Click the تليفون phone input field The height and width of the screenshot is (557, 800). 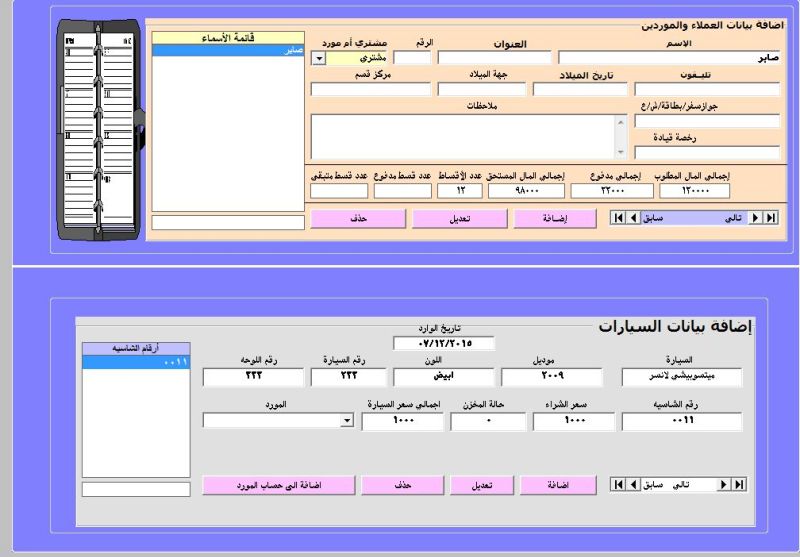coord(707,89)
